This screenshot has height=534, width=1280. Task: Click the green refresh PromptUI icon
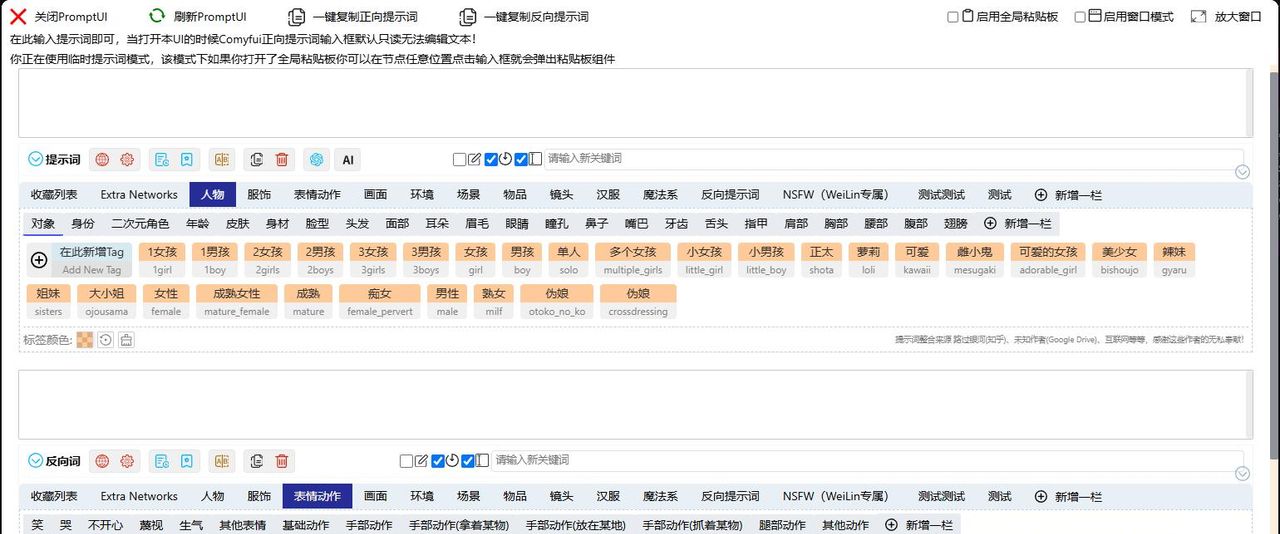[157, 16]
